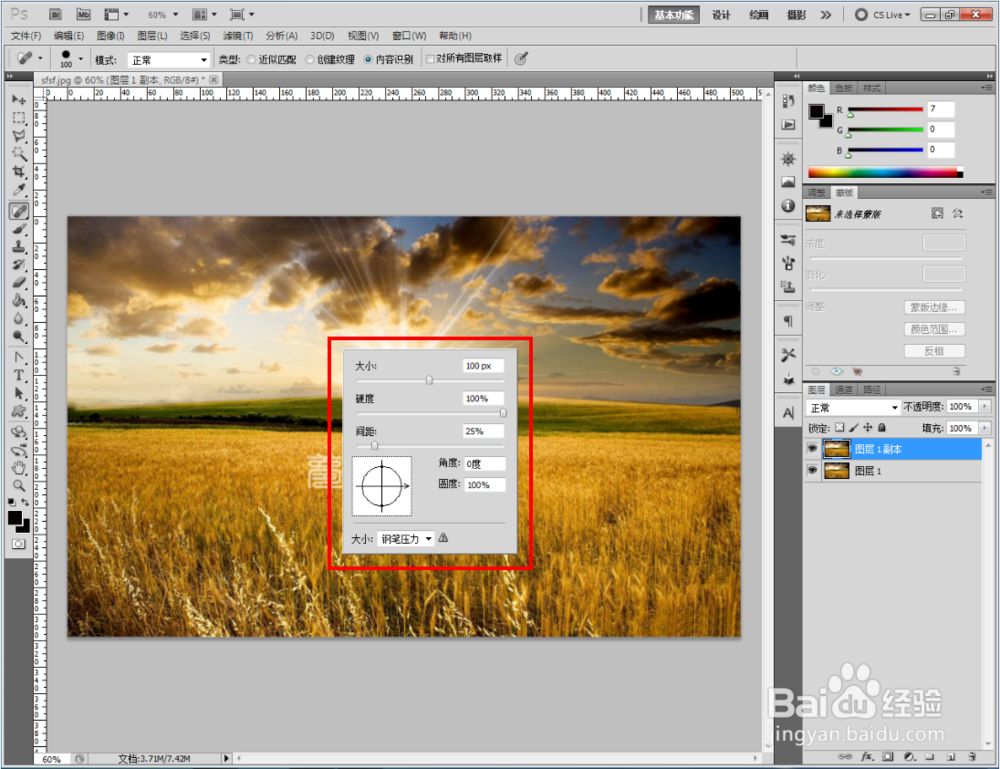Click the 蒙版边缘... button
Image resolution: width=1000 pixels, height=769 pixels.
(x=934, y=307)
